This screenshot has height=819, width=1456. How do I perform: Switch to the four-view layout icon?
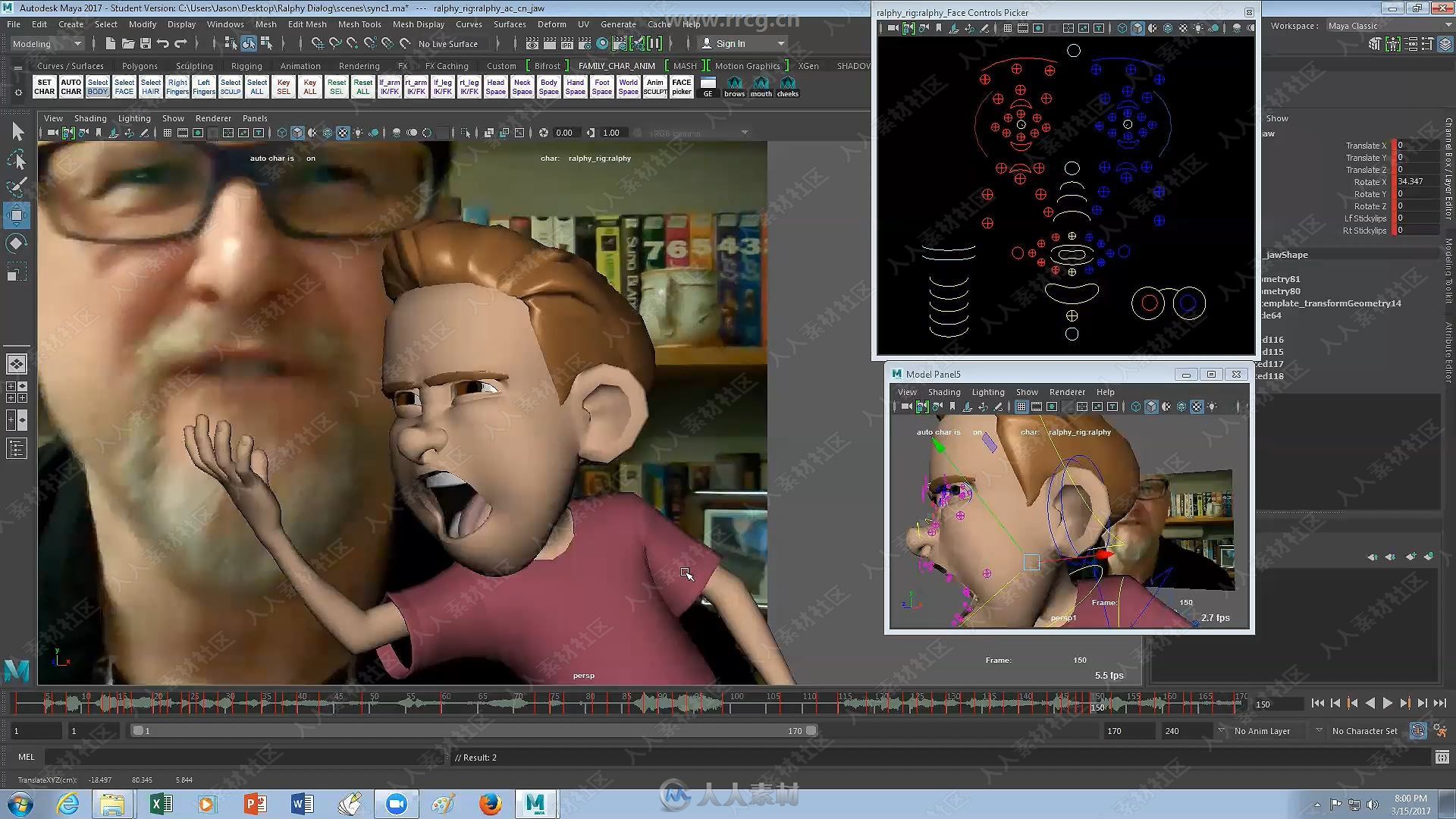pos(17,391)
